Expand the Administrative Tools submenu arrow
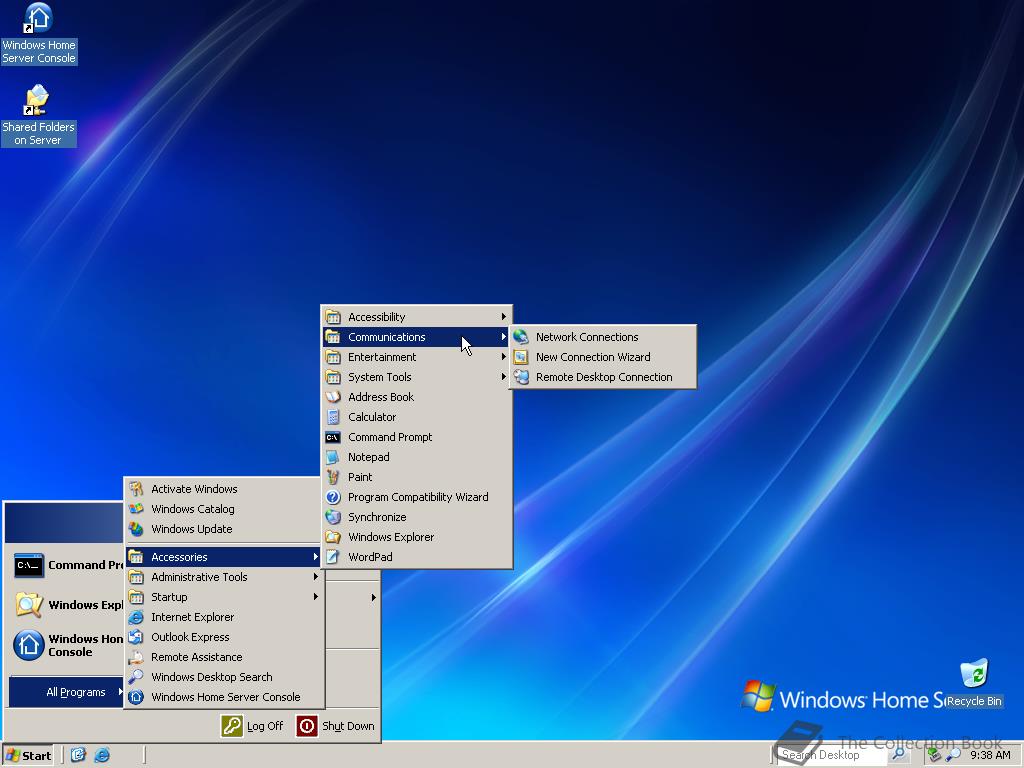The image size is (1024, 768). 315,577
